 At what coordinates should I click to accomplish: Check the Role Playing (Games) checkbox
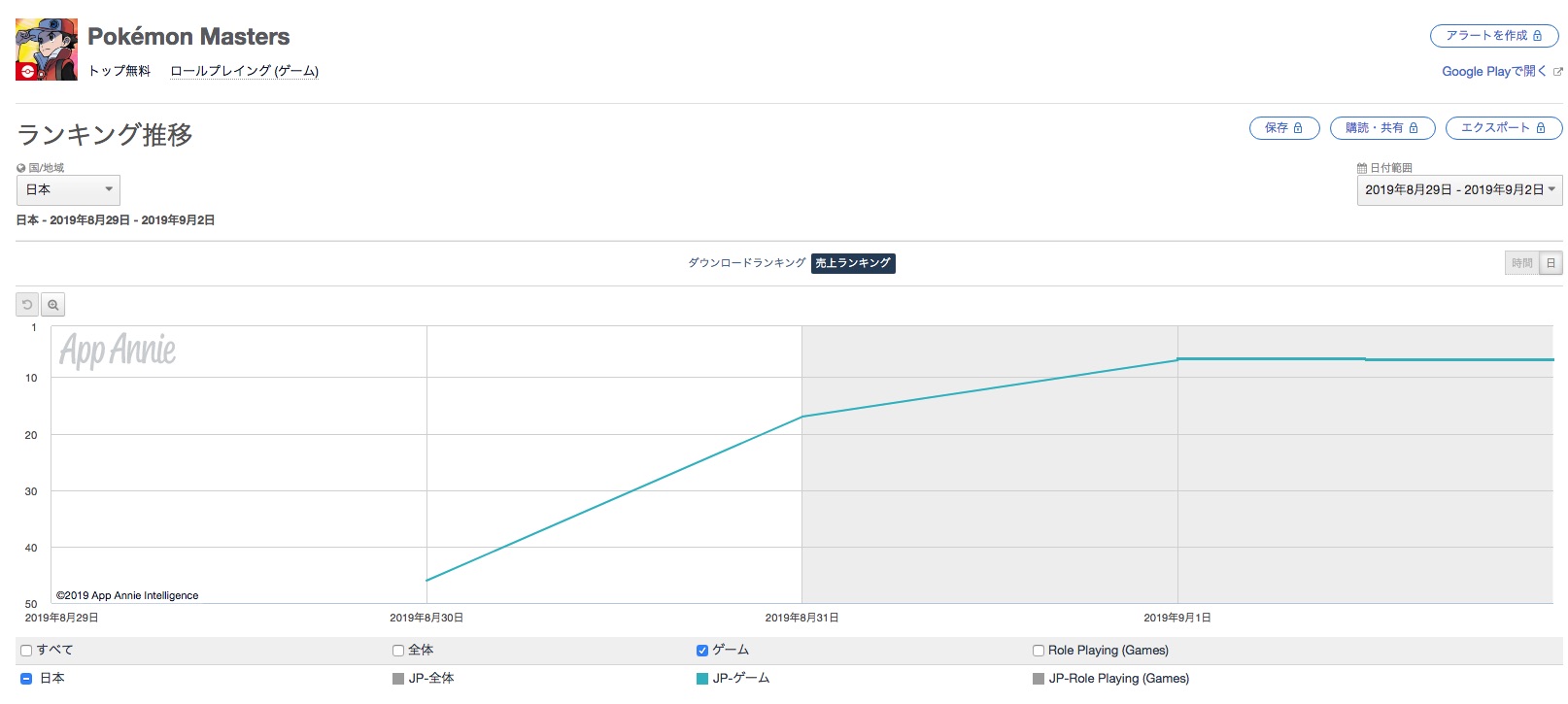pyautogui.click(x=1039, y=651)
